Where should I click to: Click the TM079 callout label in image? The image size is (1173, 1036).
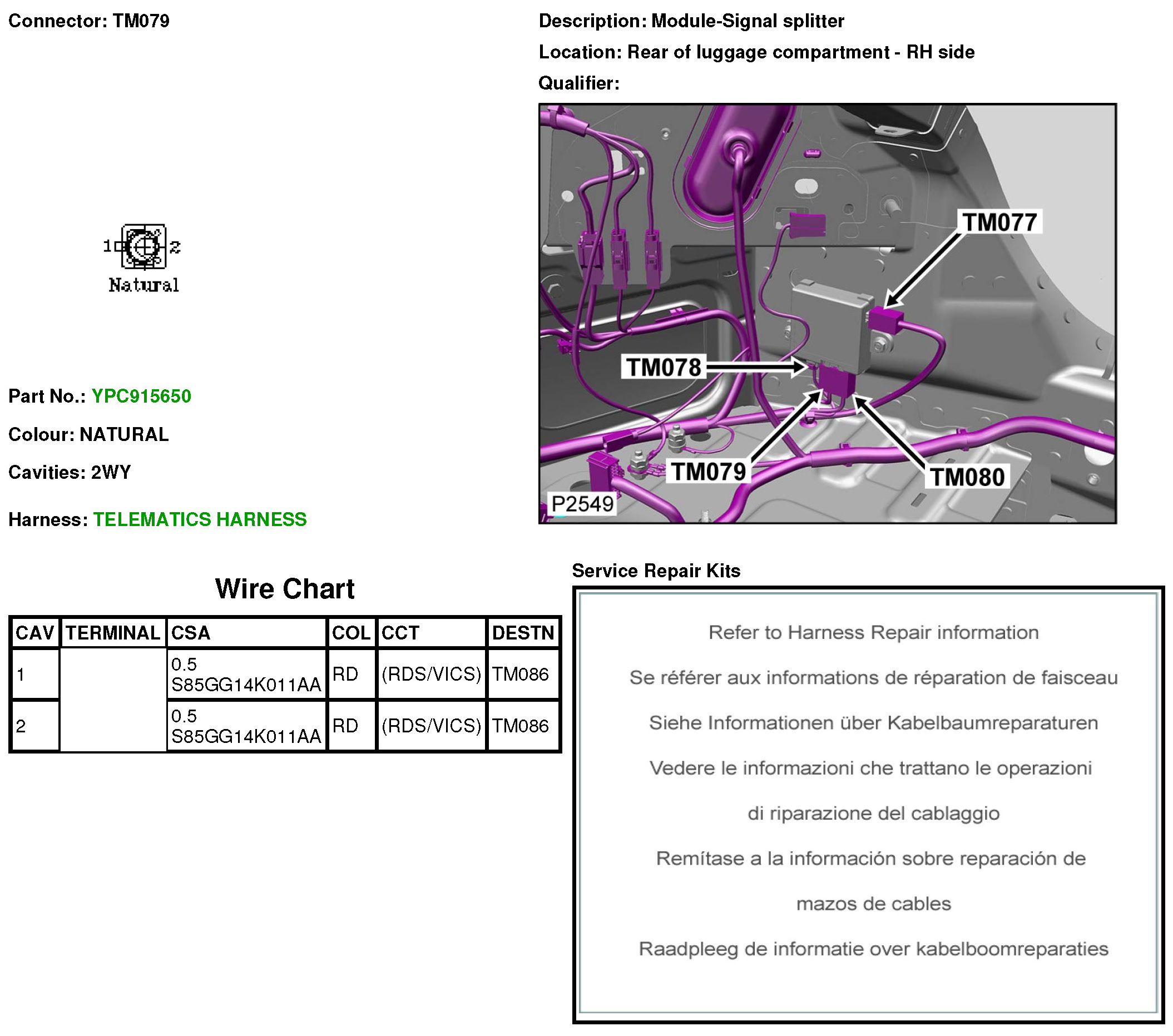pos(708,472)
